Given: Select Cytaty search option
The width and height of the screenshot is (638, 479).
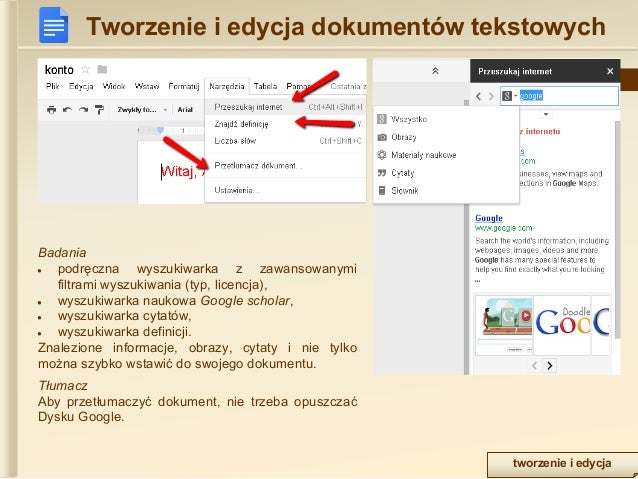Looking at the screenshot, I should tap(446, 173).
